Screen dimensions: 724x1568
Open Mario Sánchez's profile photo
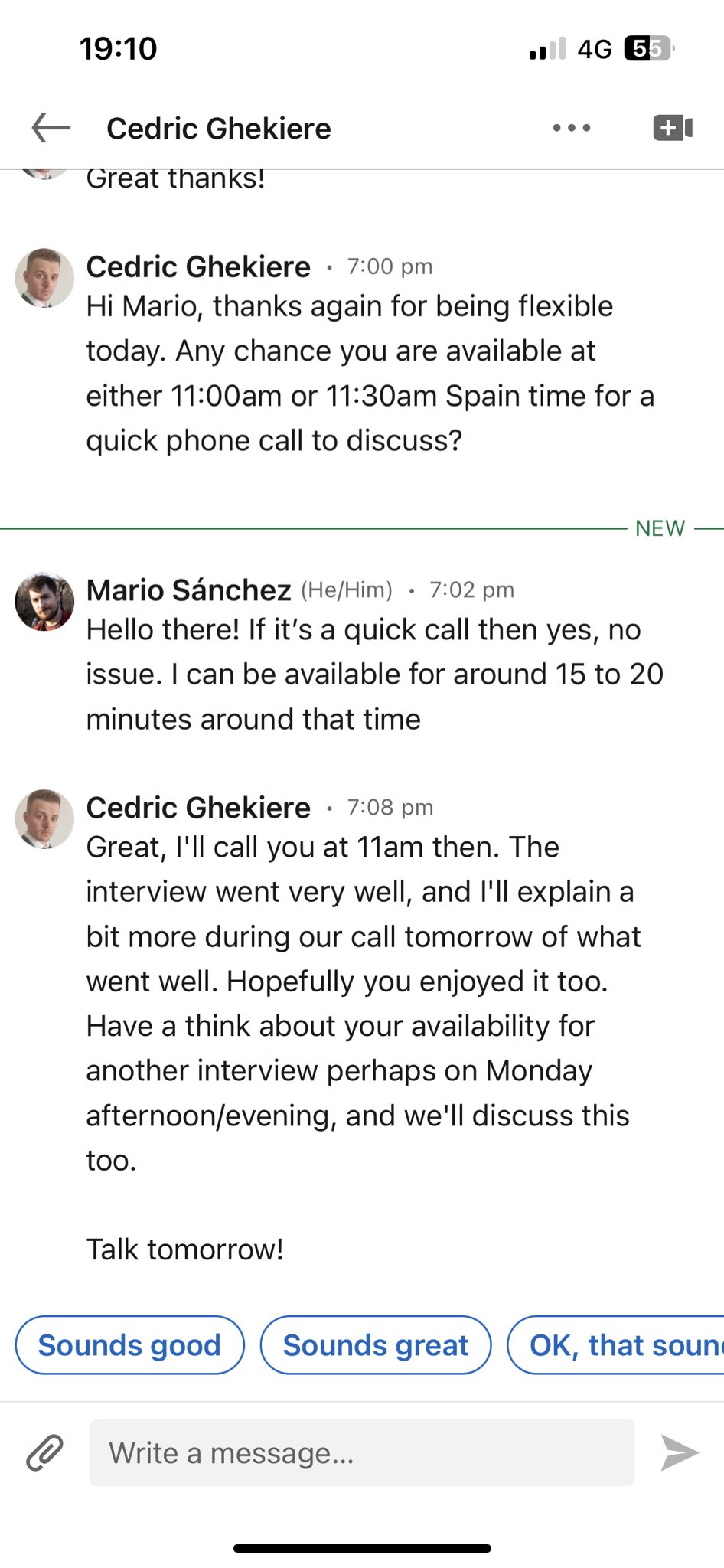click(x=44, y=601)
